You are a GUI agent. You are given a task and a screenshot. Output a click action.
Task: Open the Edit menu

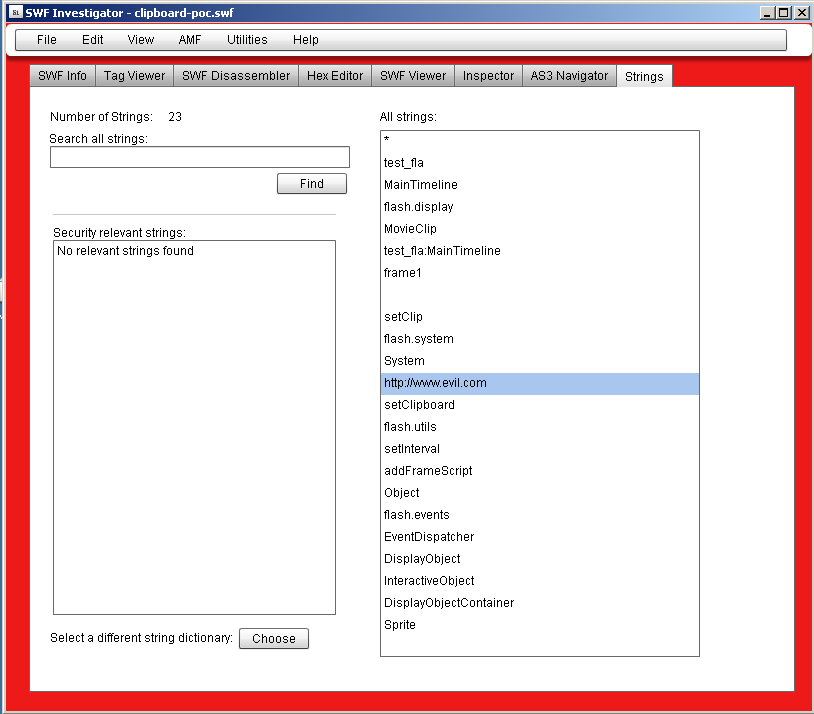pos(93,40)
